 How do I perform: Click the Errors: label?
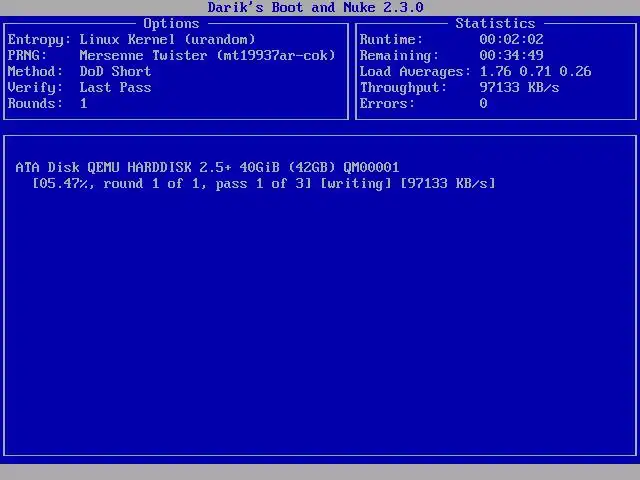(387, 103)
